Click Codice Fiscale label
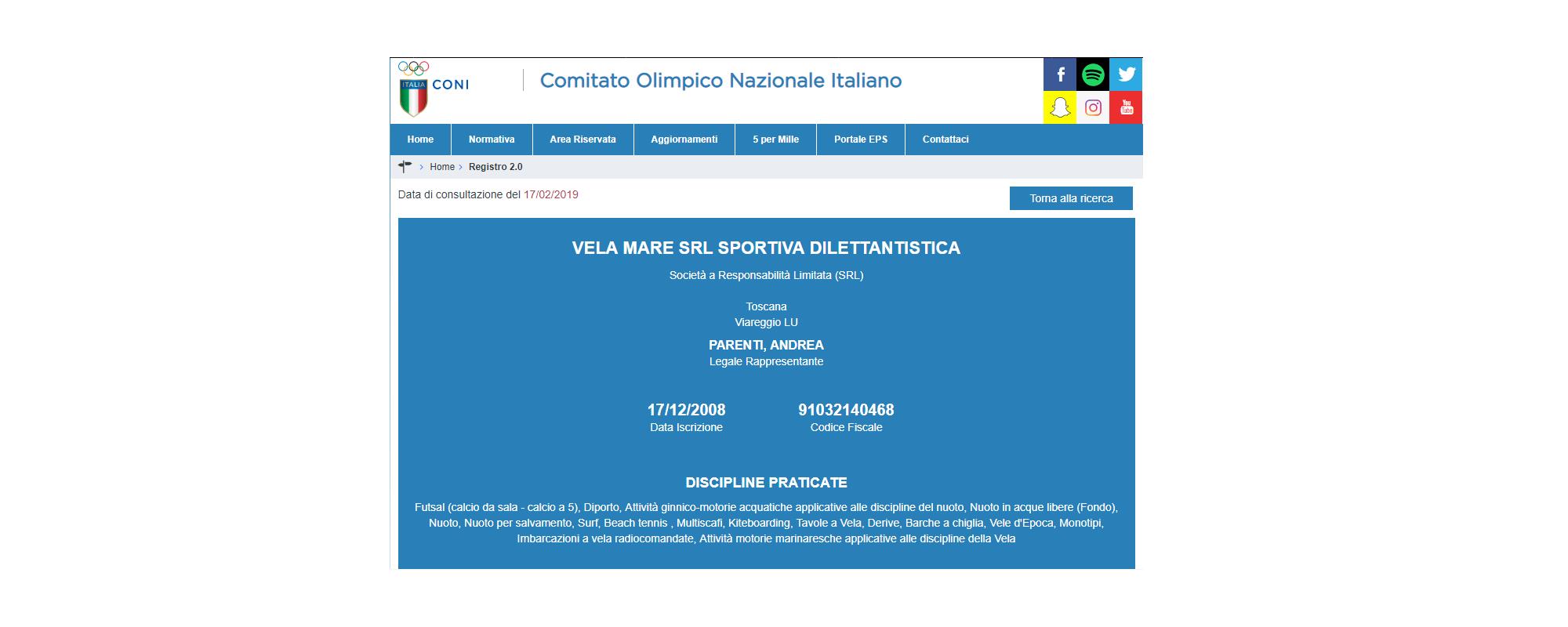 click(x=846, y=427)
